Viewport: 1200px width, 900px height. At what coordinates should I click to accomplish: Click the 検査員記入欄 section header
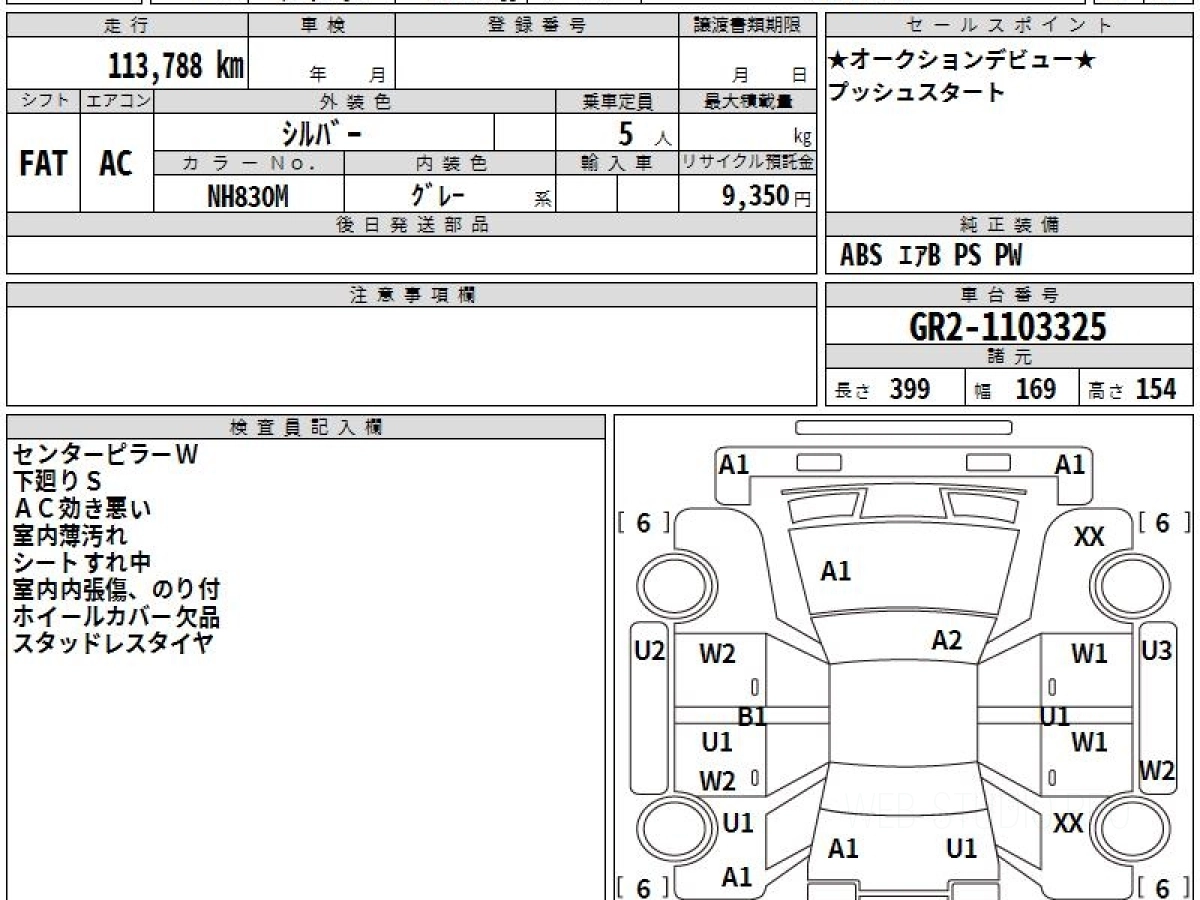[x=306, y=427]
